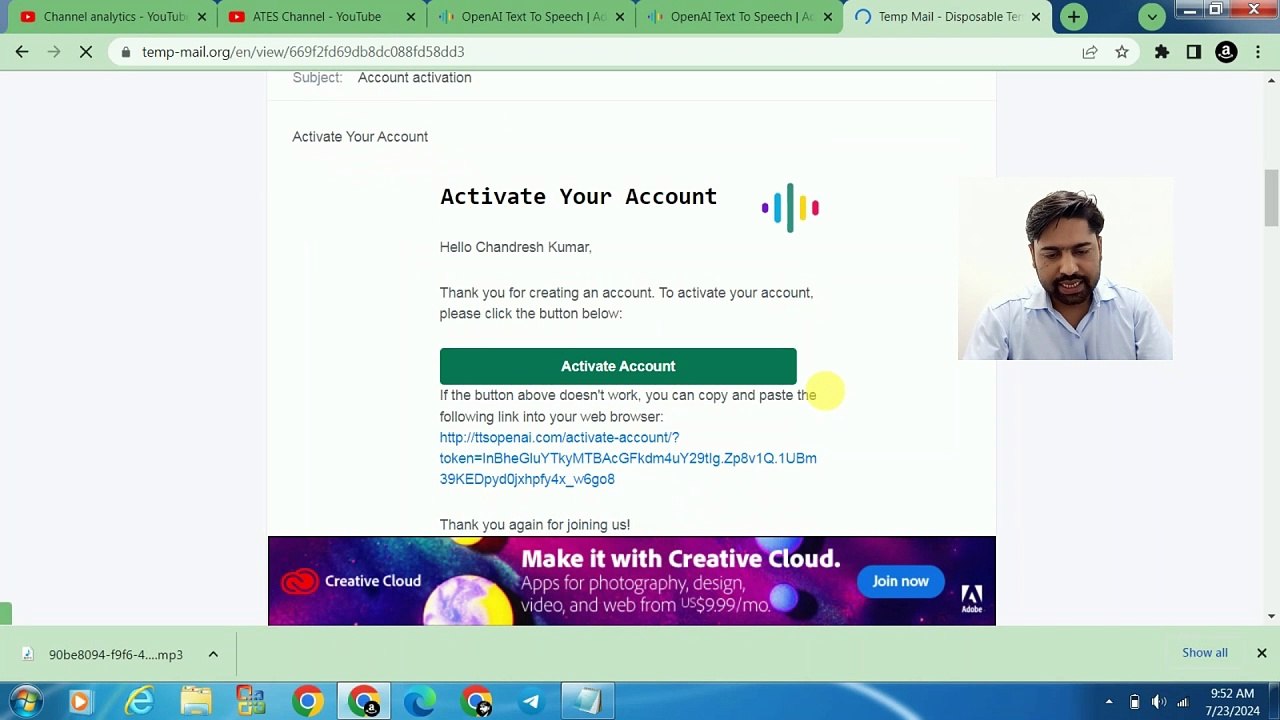This screenshot has height=720, width=1280.
Task: Open Chrome three-dot menu
Action: point(1258,51)
